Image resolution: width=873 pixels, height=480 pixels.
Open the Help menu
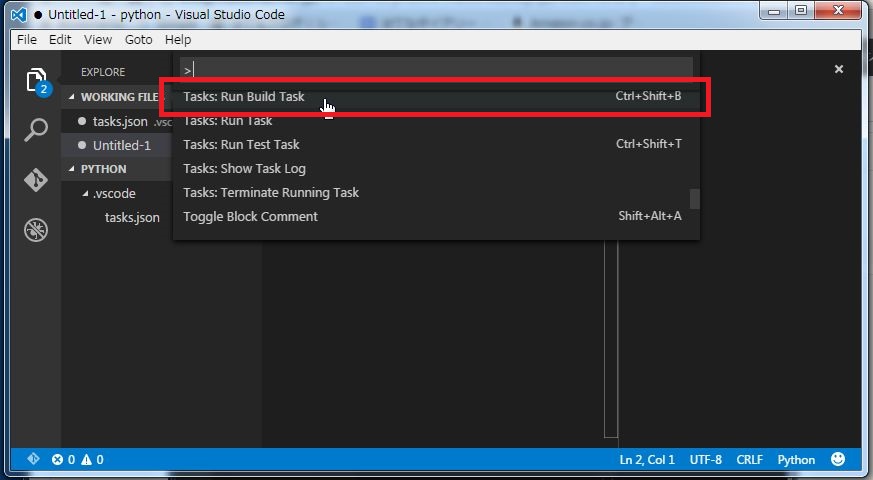(178, 40)
